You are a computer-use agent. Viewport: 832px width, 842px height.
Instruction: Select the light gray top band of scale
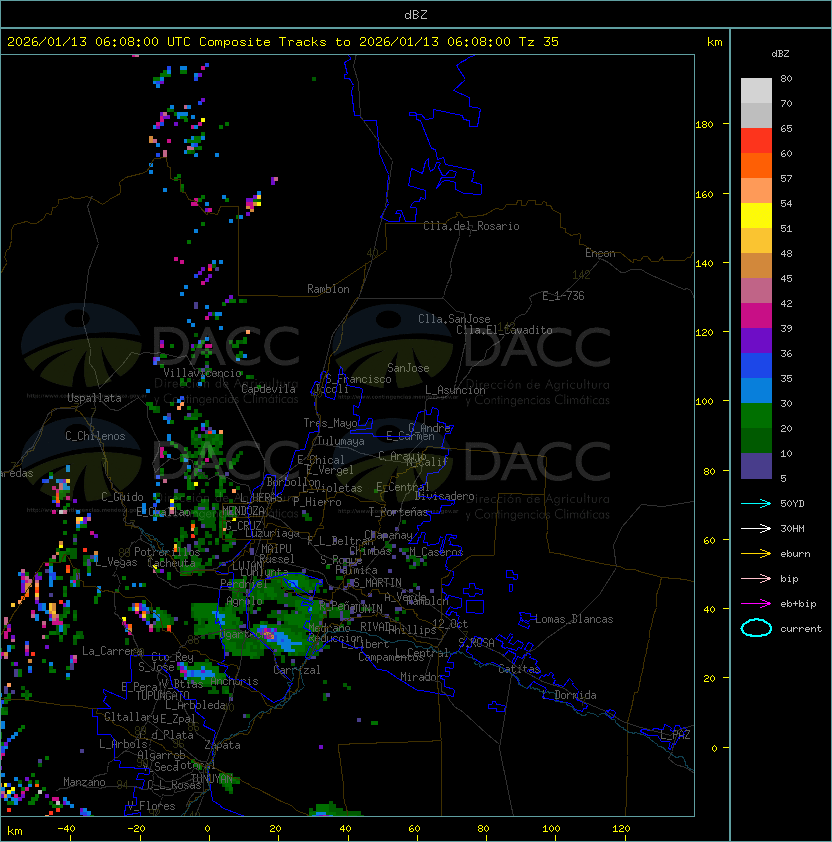756,91
